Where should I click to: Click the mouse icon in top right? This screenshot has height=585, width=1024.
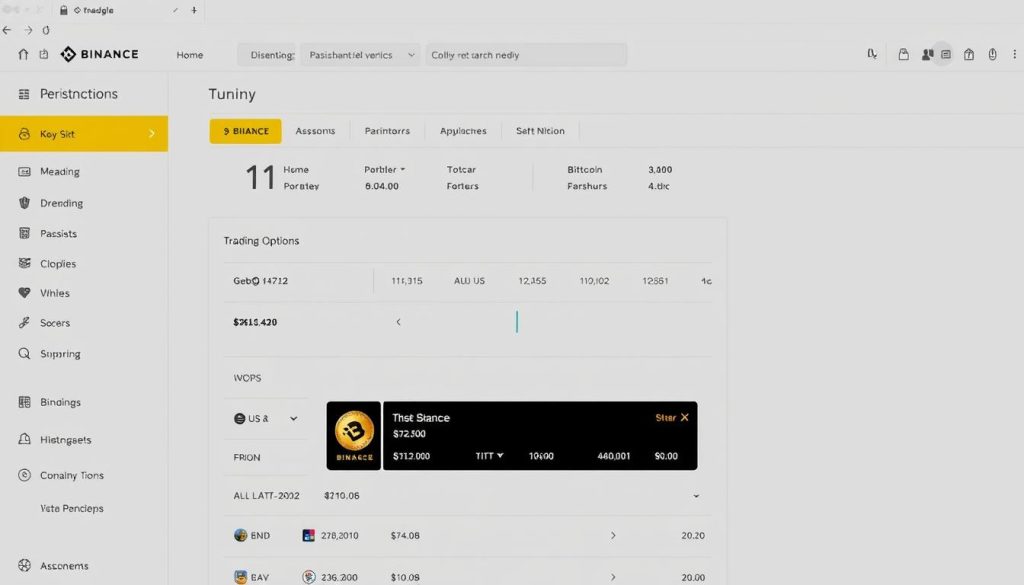992,55
